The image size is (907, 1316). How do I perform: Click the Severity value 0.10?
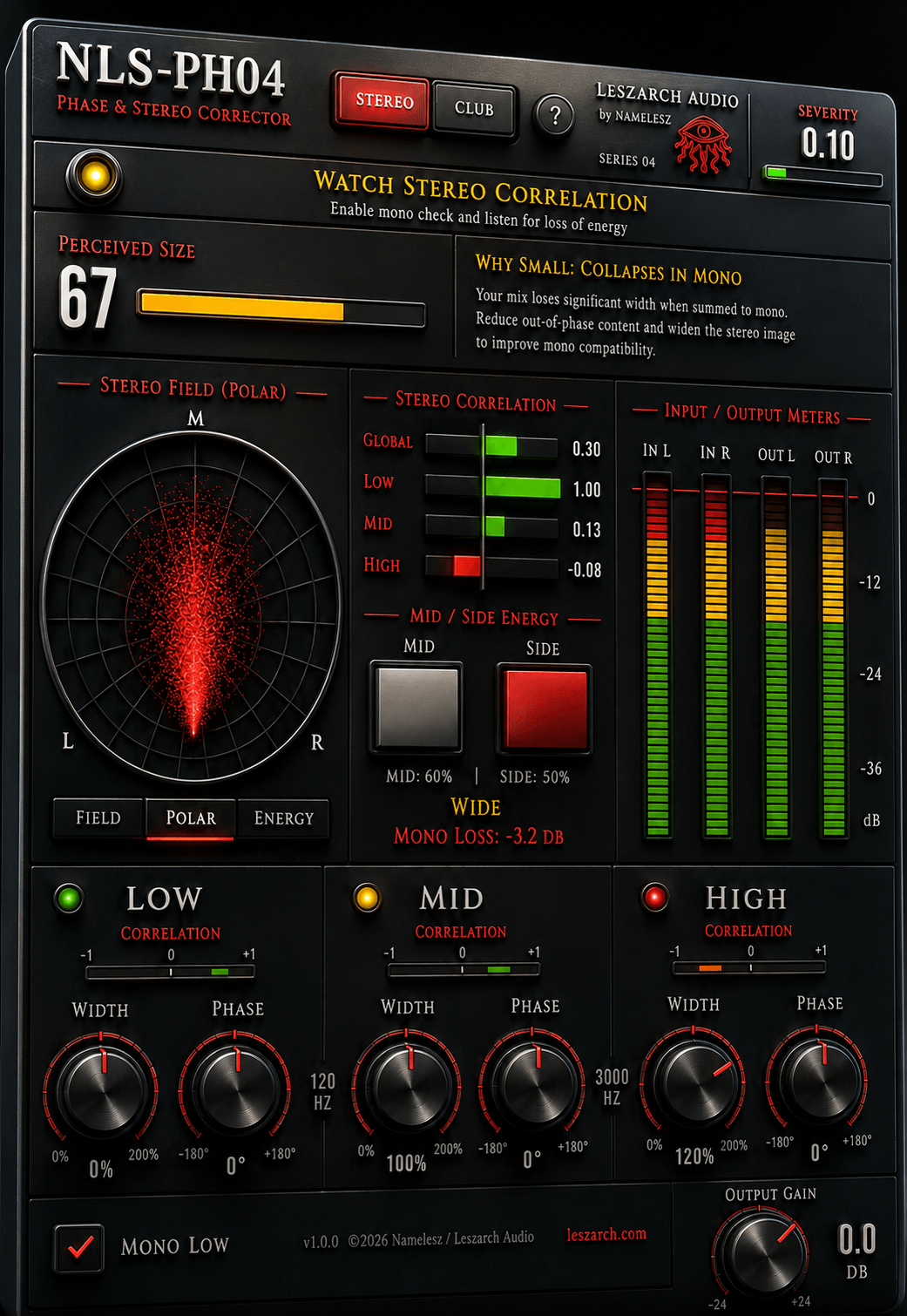(x=828, y=144)
